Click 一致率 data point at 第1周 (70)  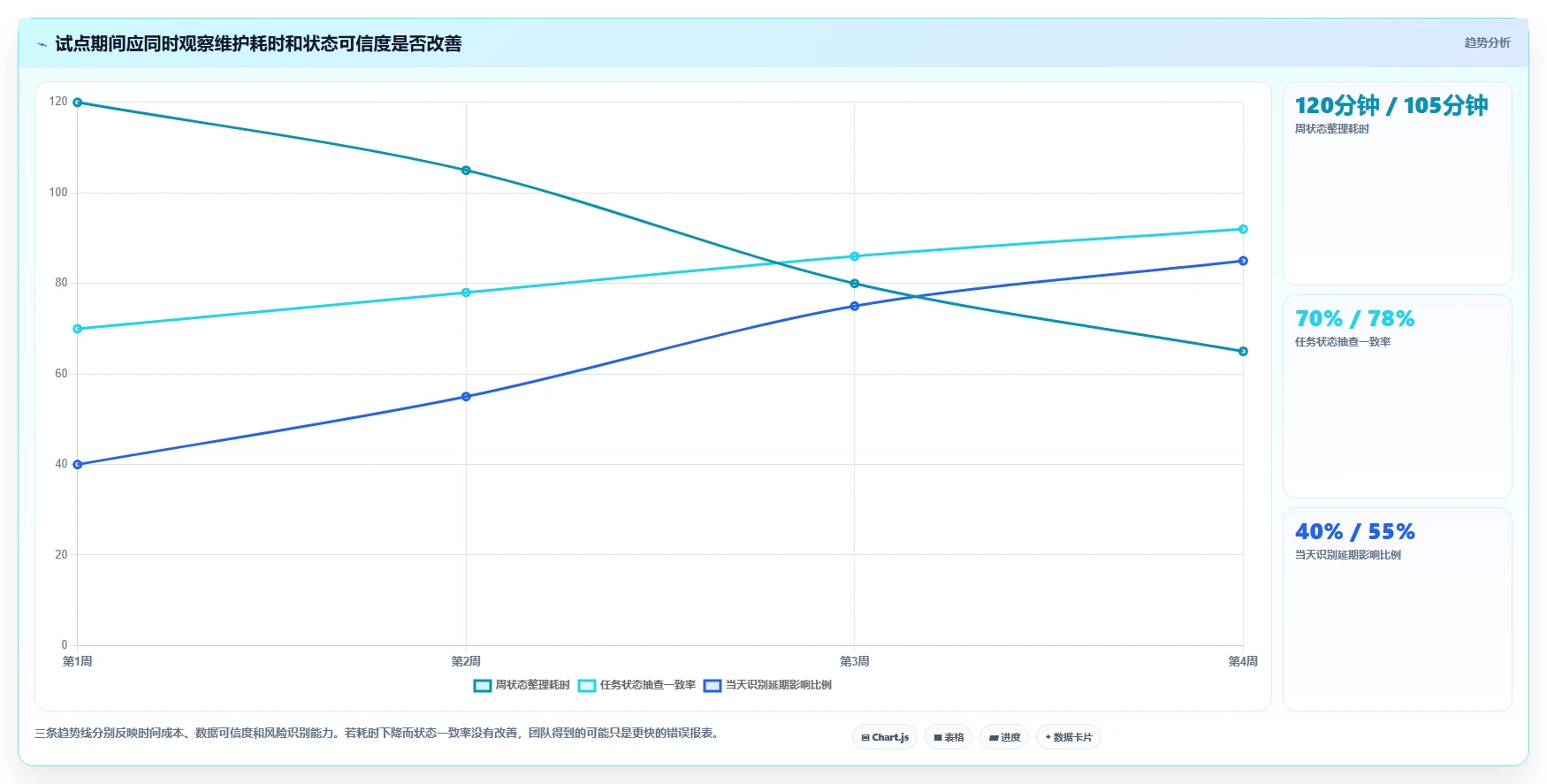(x=78, y=329)
